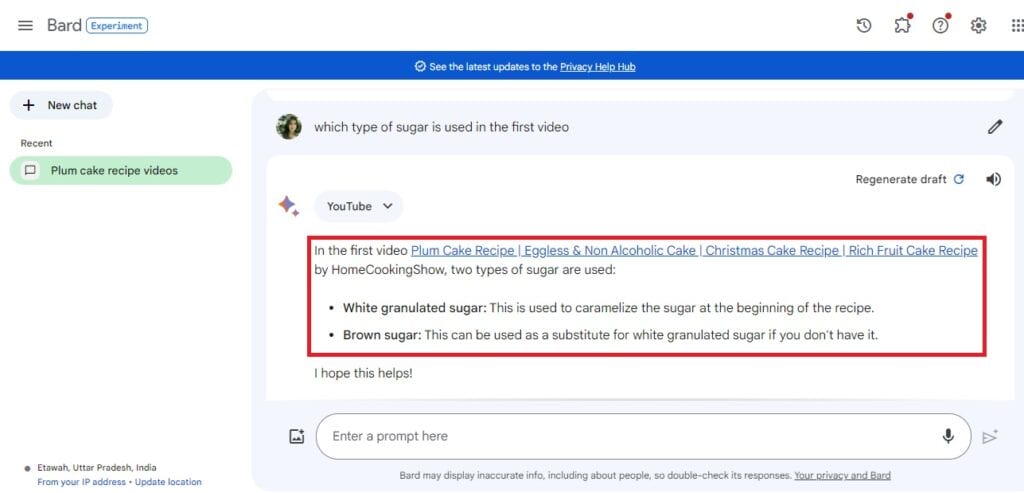The width and height of the screenshot is (1024, 493).
Task: Open the Google apps grid
Action: pyautogui.click(x=1017, y=25)
